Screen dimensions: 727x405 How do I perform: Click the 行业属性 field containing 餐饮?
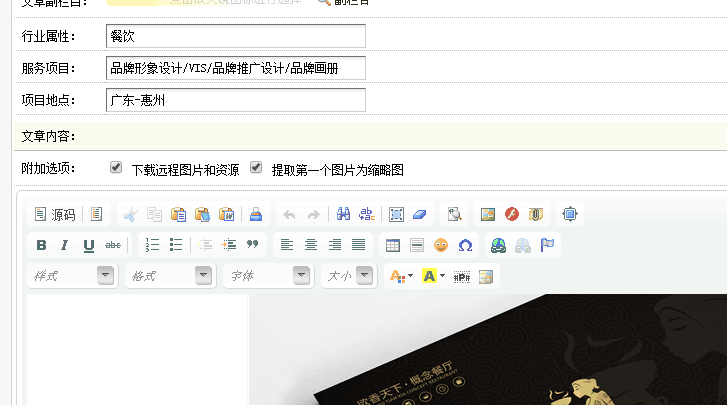click(236, 36)
